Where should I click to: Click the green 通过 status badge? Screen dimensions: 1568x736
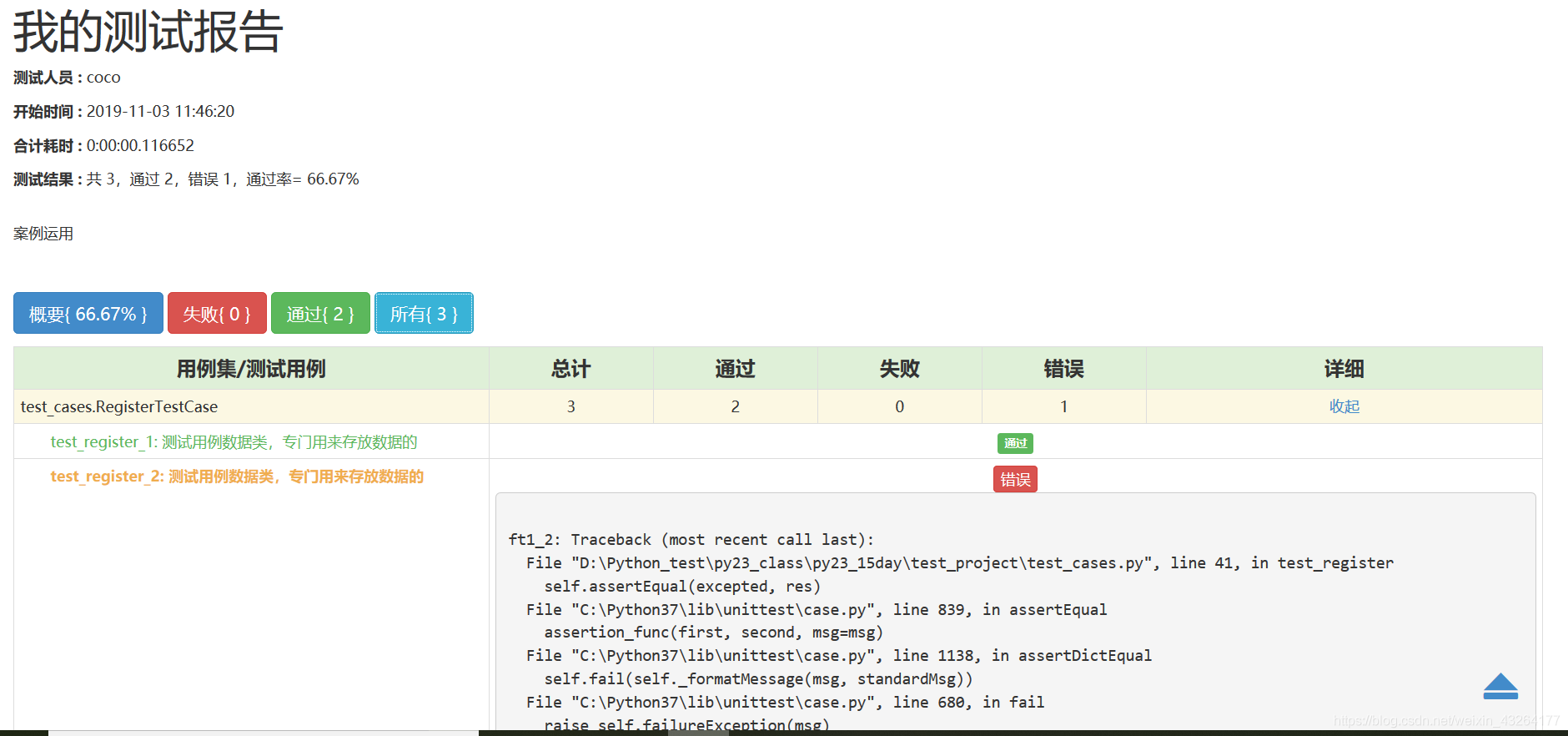[1015, 443]
